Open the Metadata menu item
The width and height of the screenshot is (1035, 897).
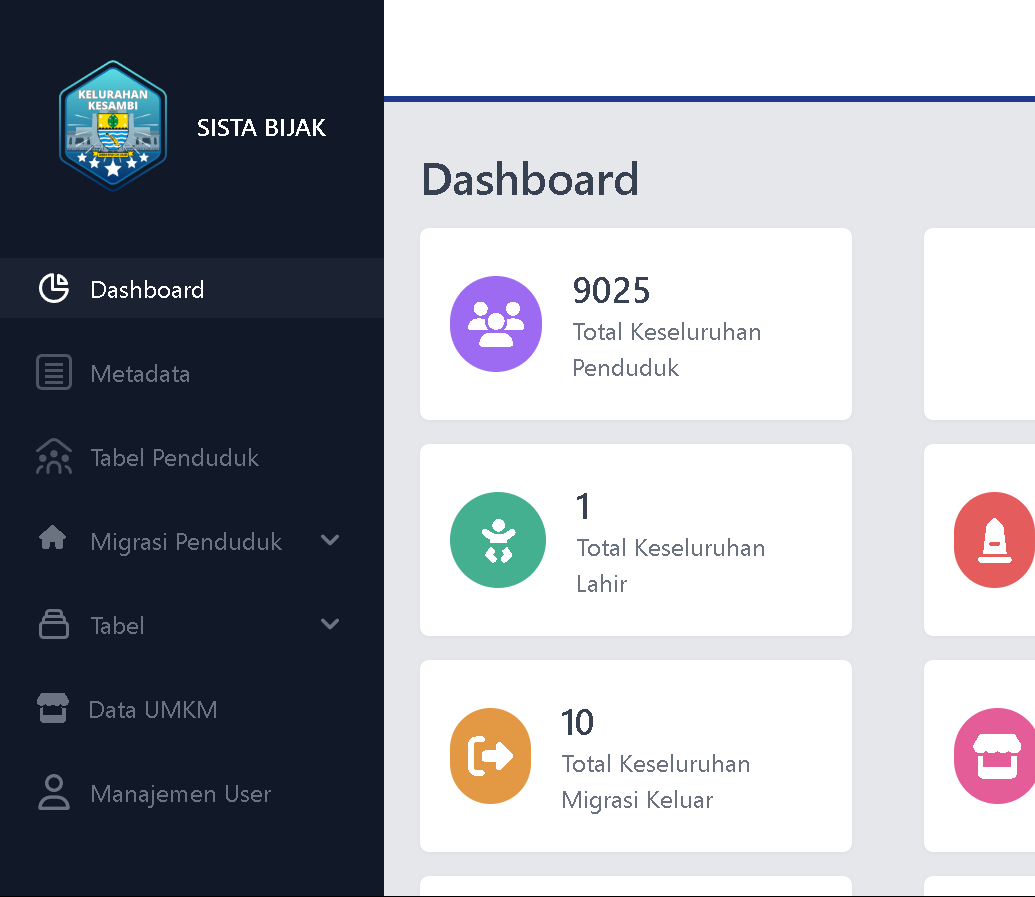140,374
